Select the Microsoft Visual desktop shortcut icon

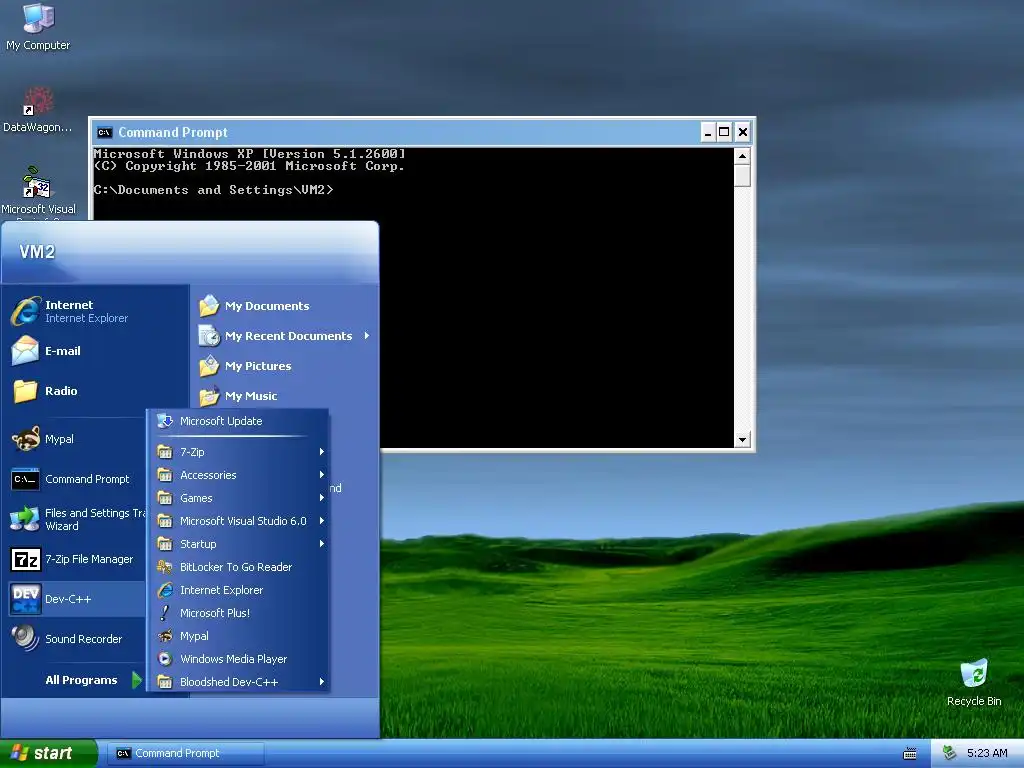38,191
